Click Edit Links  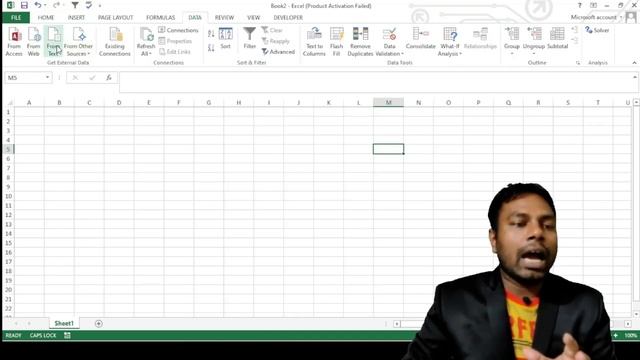click(175, 52)
